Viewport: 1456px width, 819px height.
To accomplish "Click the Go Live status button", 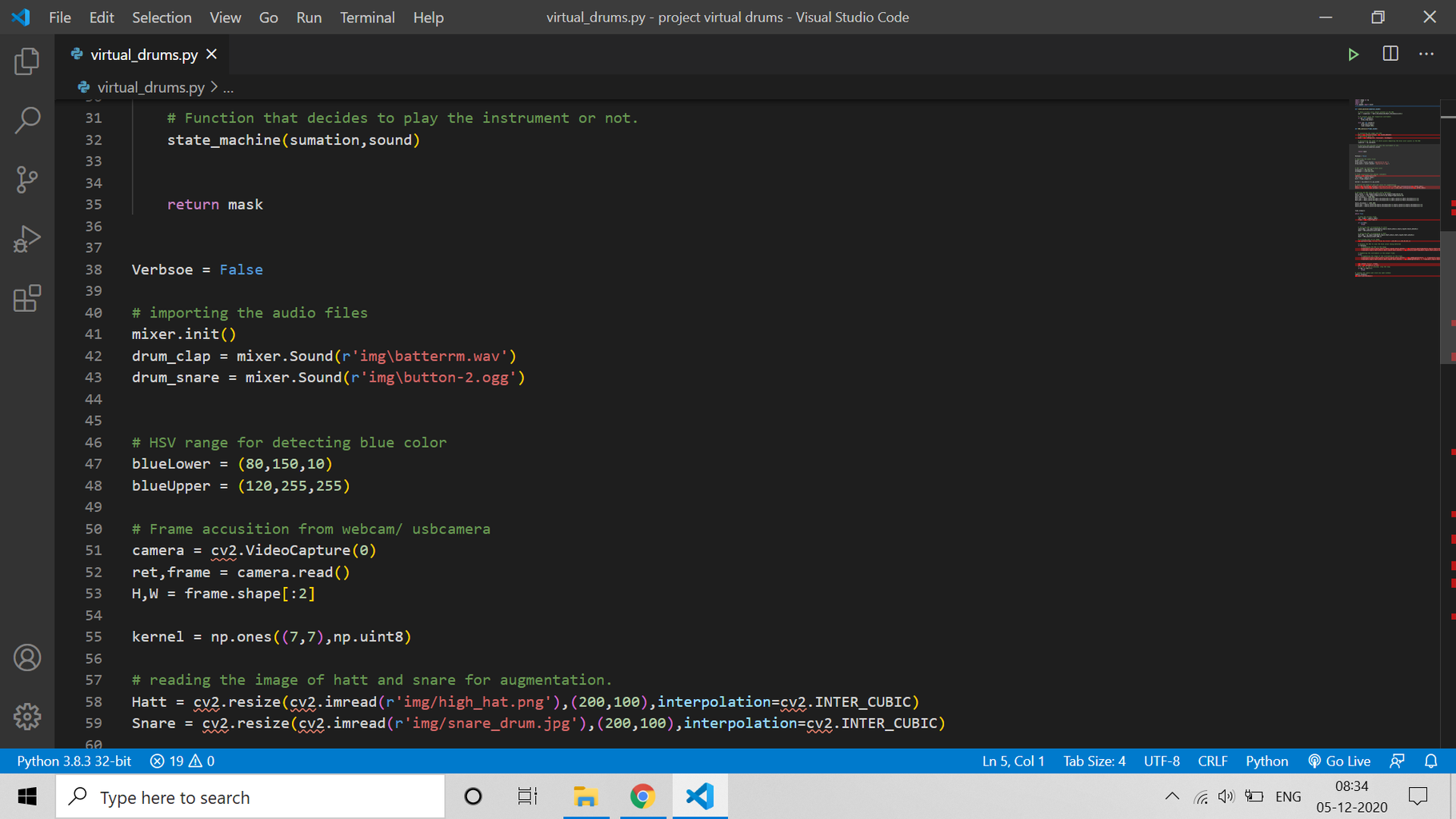I will [x=1339, y=761].
